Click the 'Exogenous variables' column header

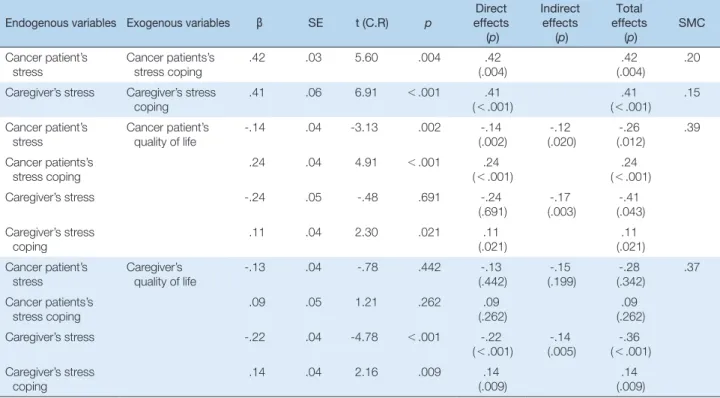click(x=178, y=23)
